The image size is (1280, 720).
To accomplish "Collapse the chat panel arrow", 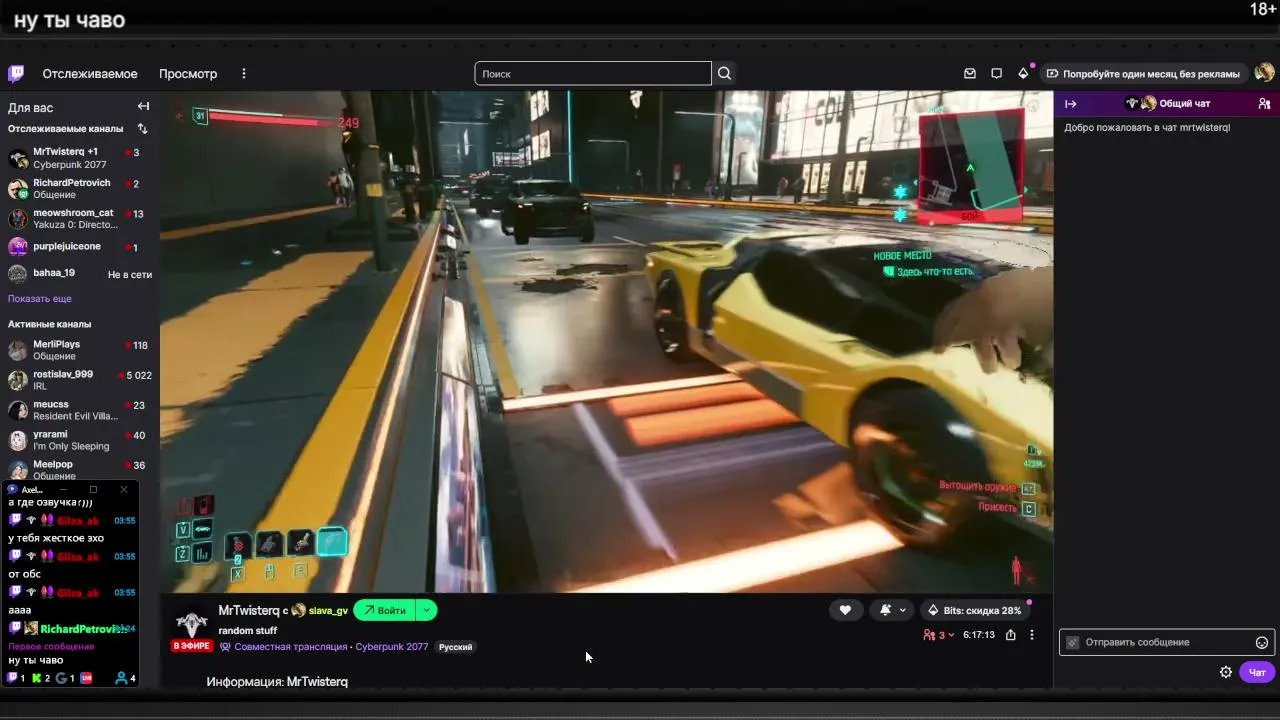I will [x=1071, y=103].
